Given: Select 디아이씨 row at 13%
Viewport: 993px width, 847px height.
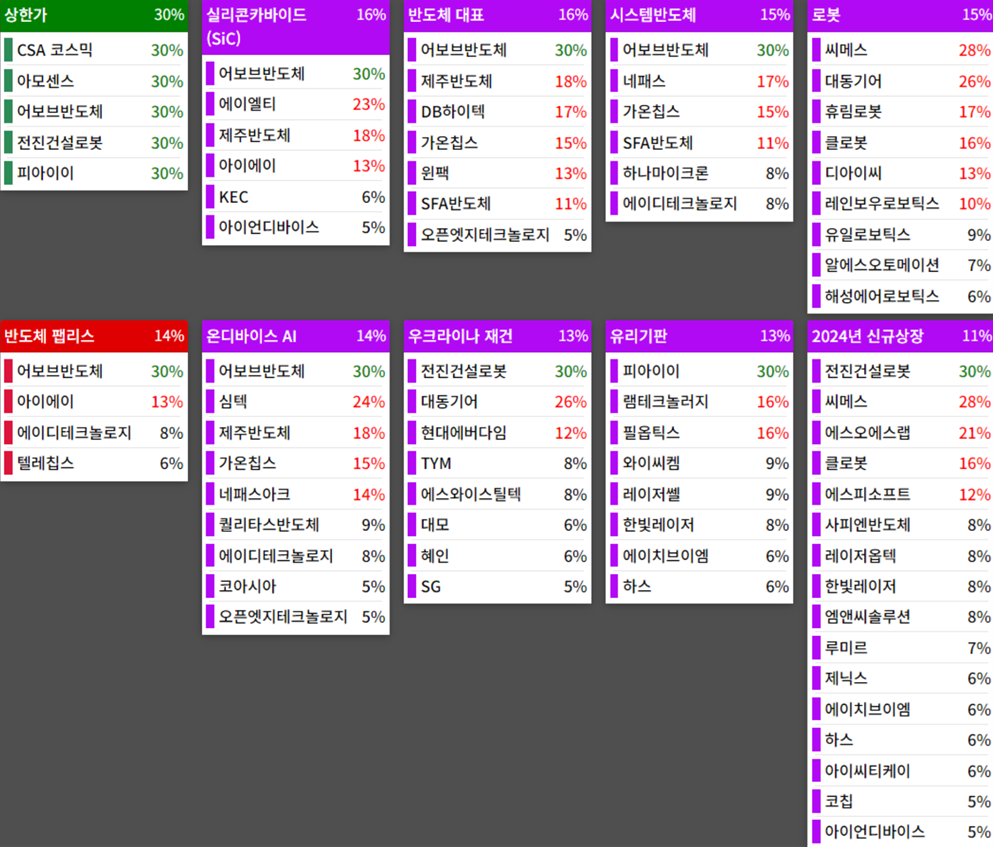Looking at the screenshot, I should pos(901,173).
